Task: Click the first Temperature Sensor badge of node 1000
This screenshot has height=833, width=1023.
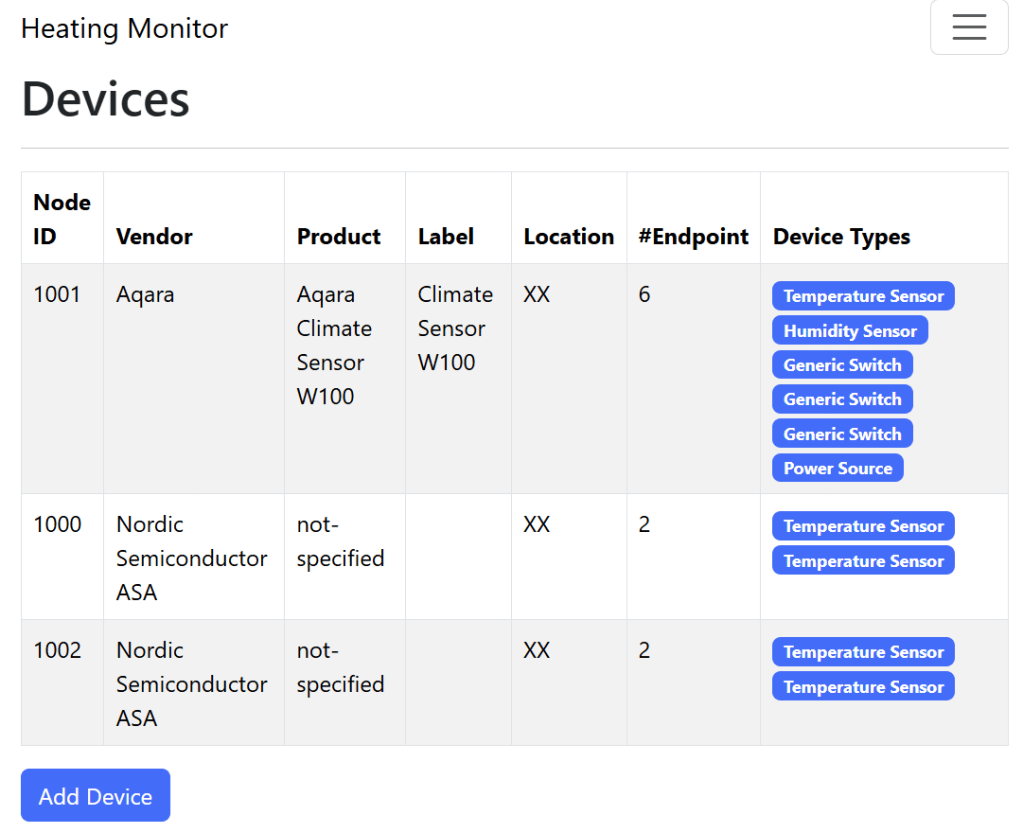Action: coord(862,525)
